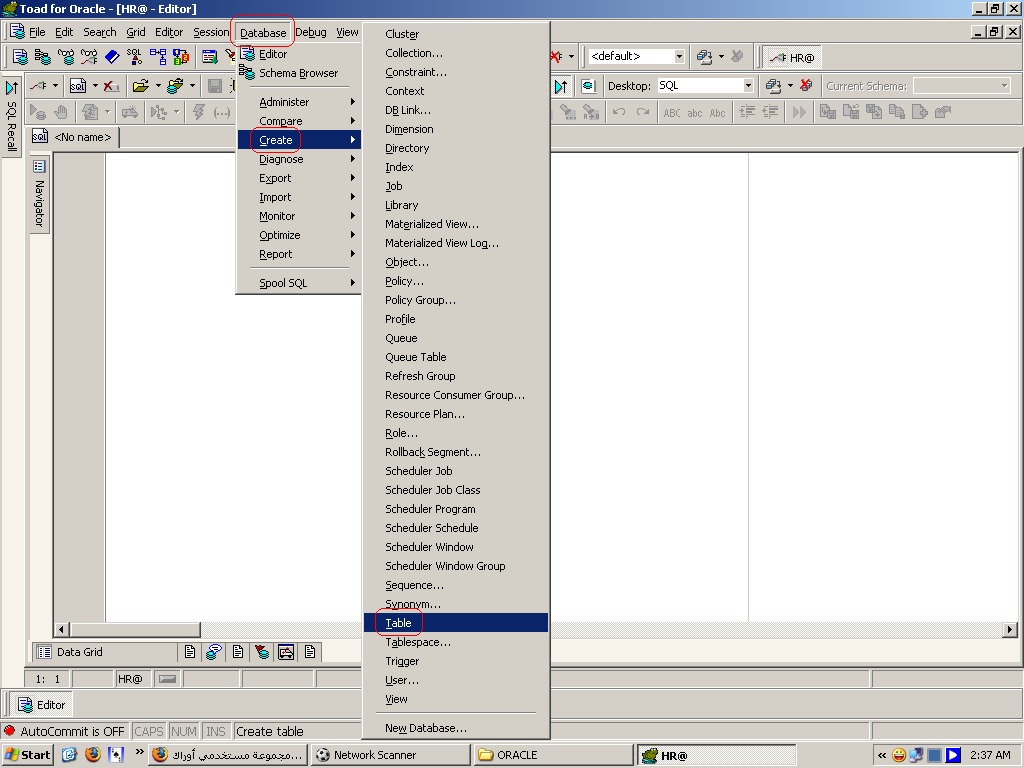Select the Data Grid tab icon

tap(44, 652)
